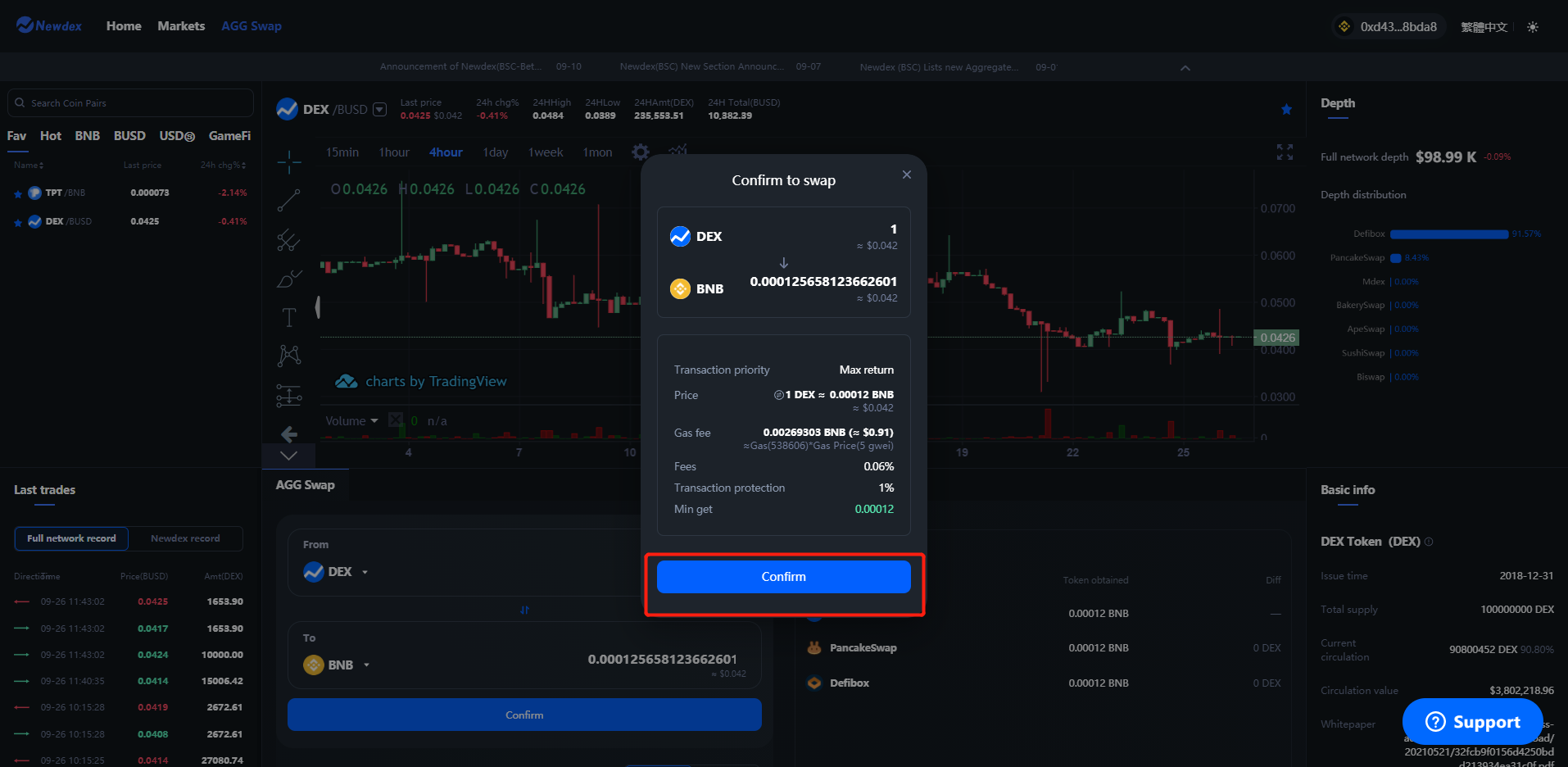
Task: Click the blue favorite star for DEX/BUSD
Action: [x=1286, y=109]
